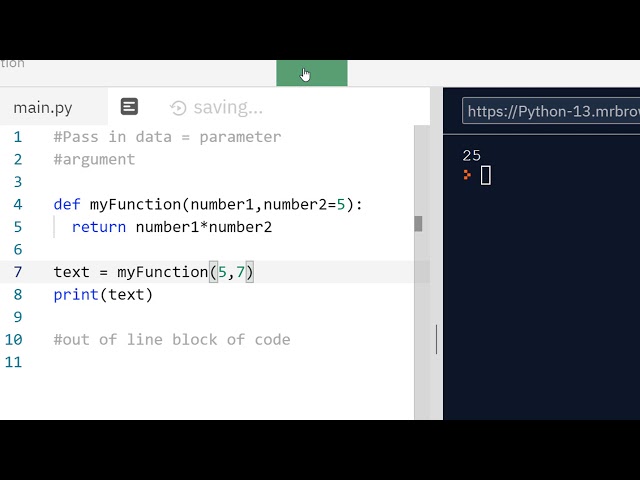Click the pane divider handle between editor and console
Viewport: 640px width, 480px height.
[x=436, y=340]
